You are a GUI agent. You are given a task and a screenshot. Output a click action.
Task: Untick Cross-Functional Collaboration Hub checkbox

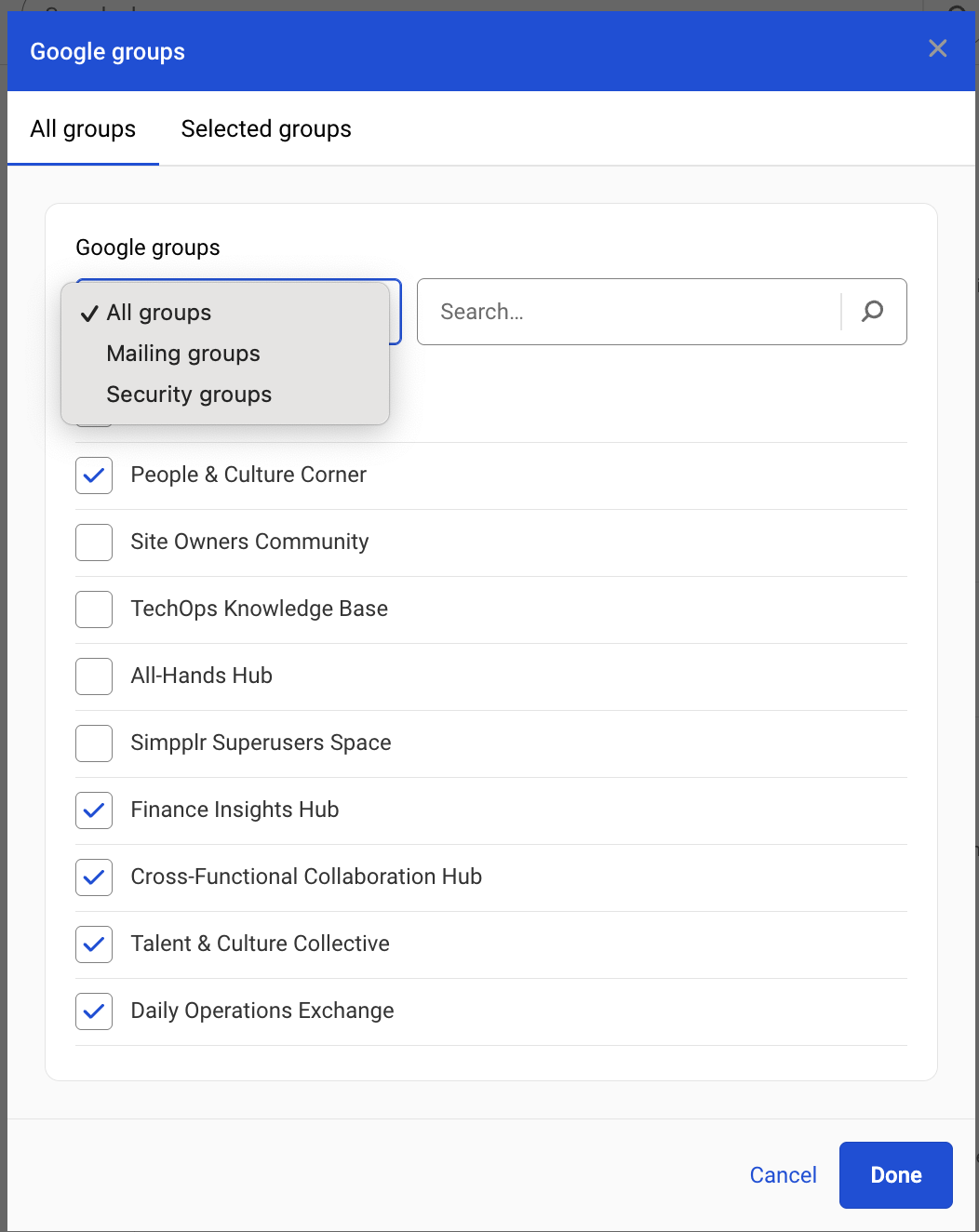[94, 877]
